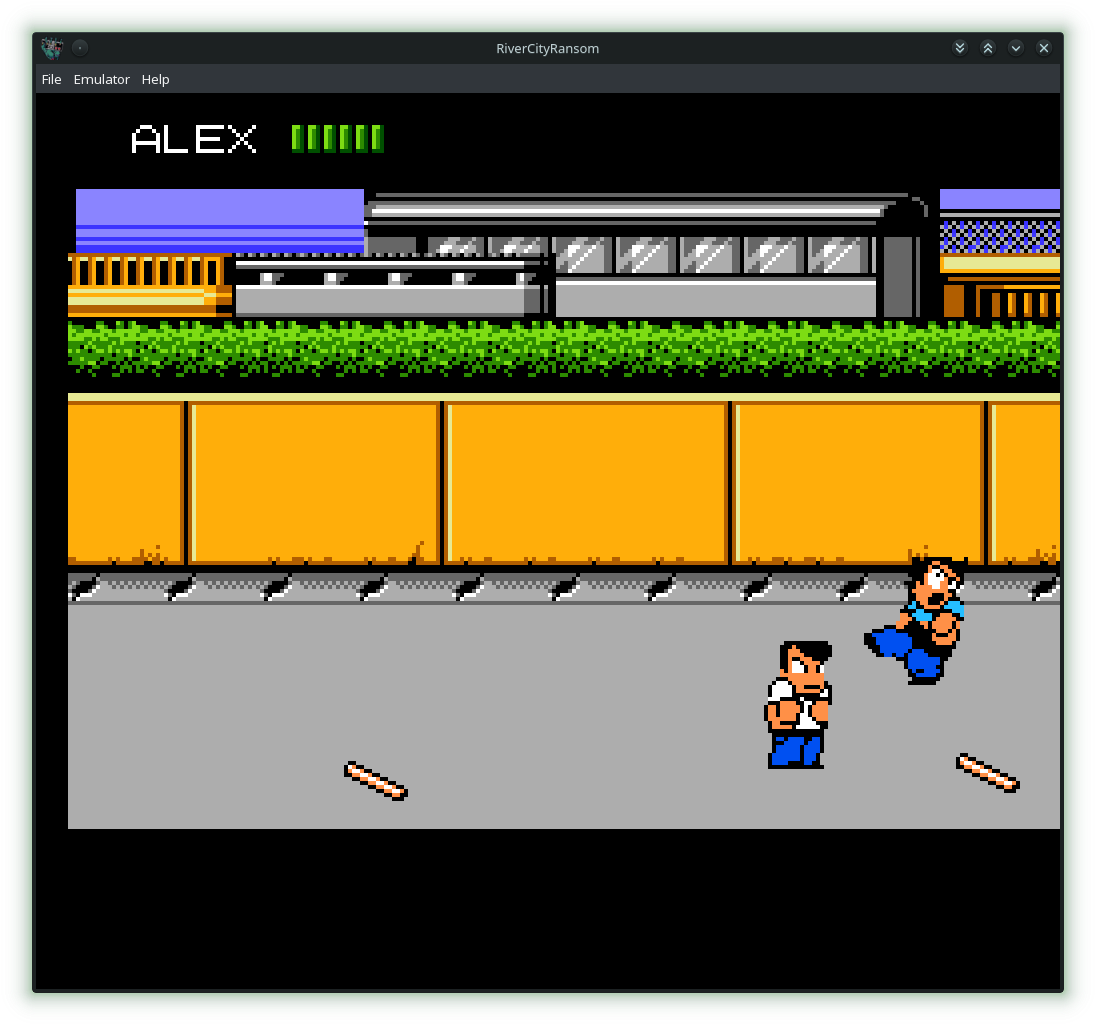Toggle keep window below others button

pyautogui.click(x=960, y=48)
